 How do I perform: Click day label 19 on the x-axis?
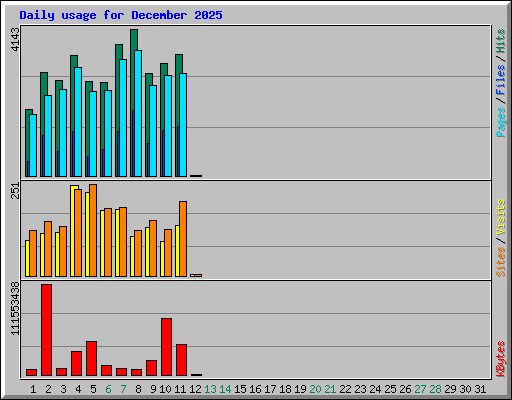(300, 389)
